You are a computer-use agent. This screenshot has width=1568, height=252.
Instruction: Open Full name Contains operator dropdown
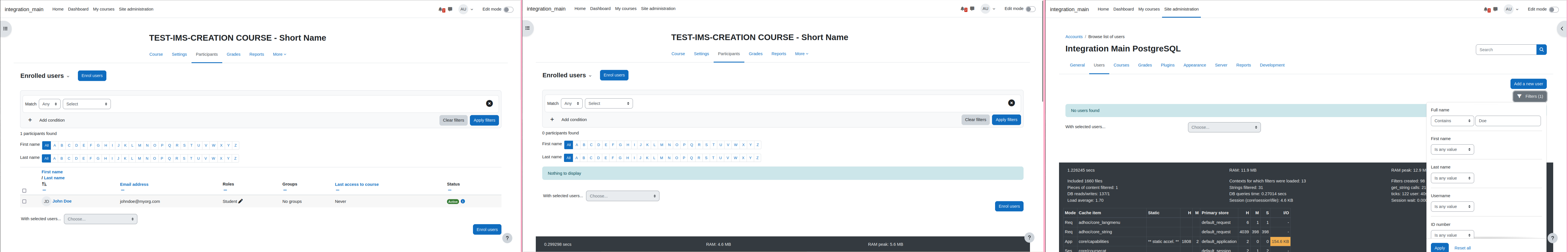pos(1452,121)
